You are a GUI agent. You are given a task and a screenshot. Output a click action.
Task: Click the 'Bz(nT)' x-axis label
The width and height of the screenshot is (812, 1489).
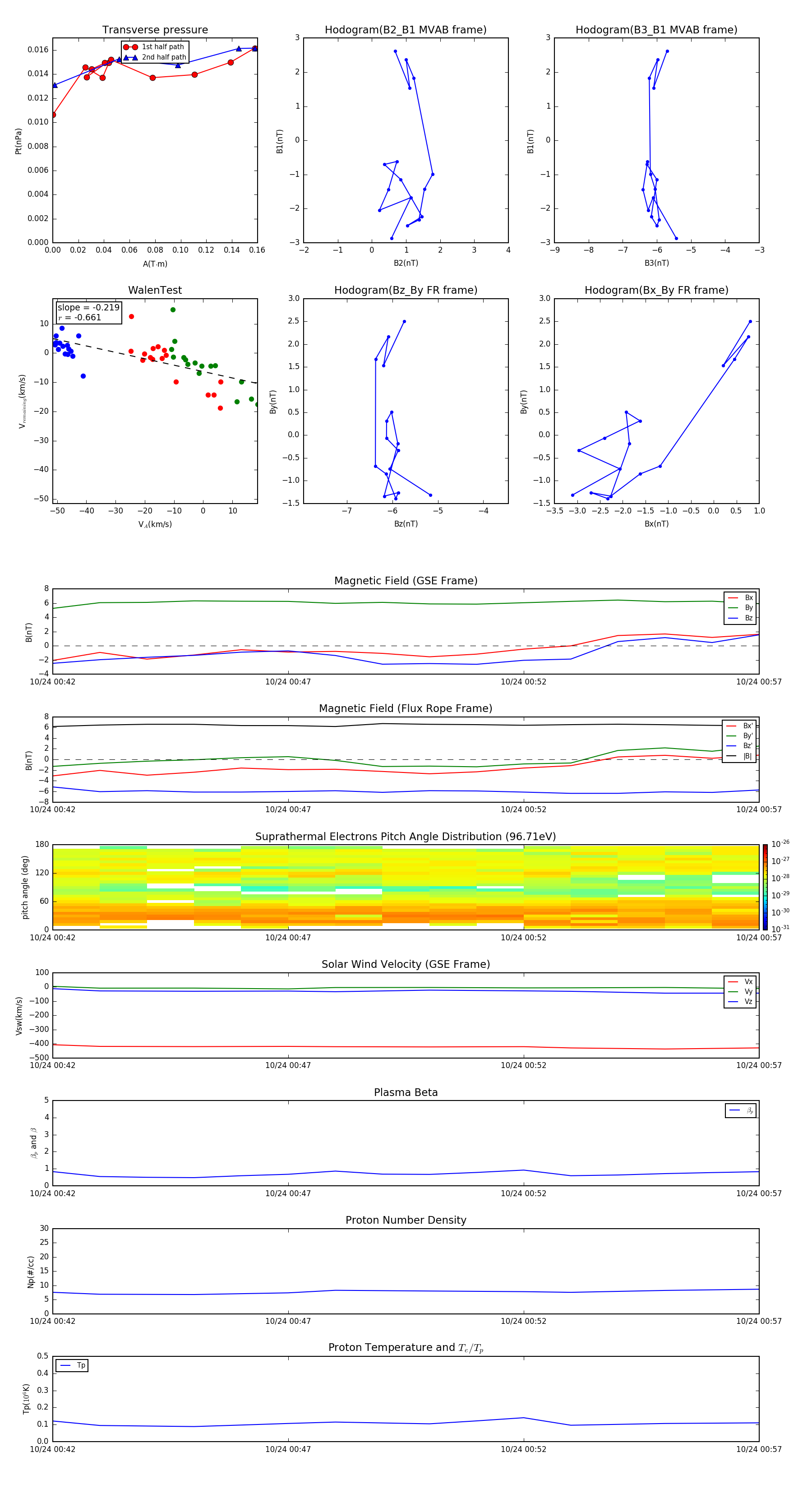tap(406, 524)
